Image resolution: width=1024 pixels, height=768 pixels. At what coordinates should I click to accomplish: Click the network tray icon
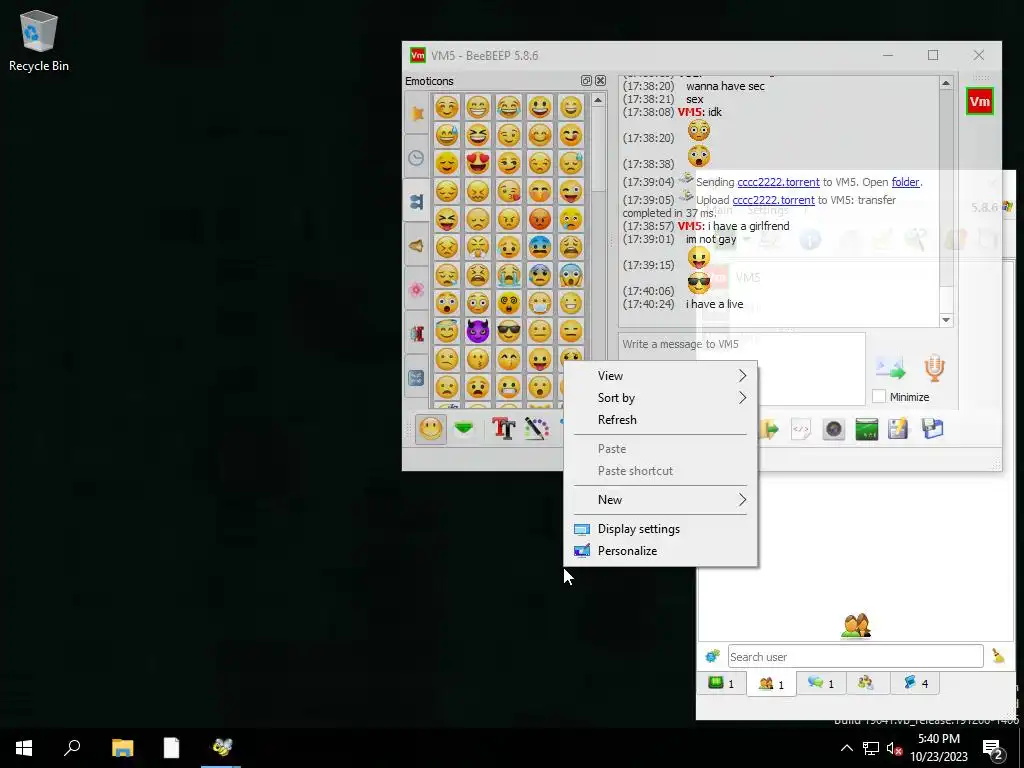click(x=871, y=748)
